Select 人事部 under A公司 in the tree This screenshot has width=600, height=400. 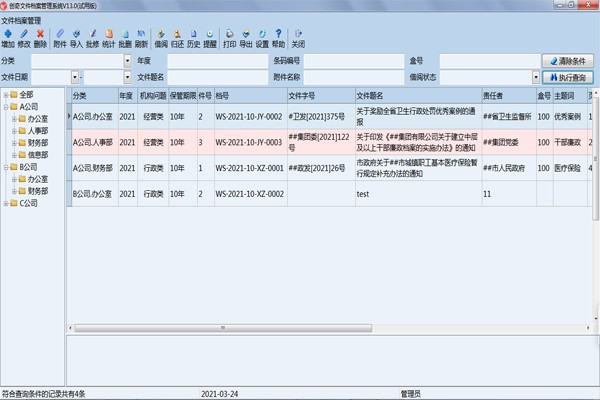38,131
